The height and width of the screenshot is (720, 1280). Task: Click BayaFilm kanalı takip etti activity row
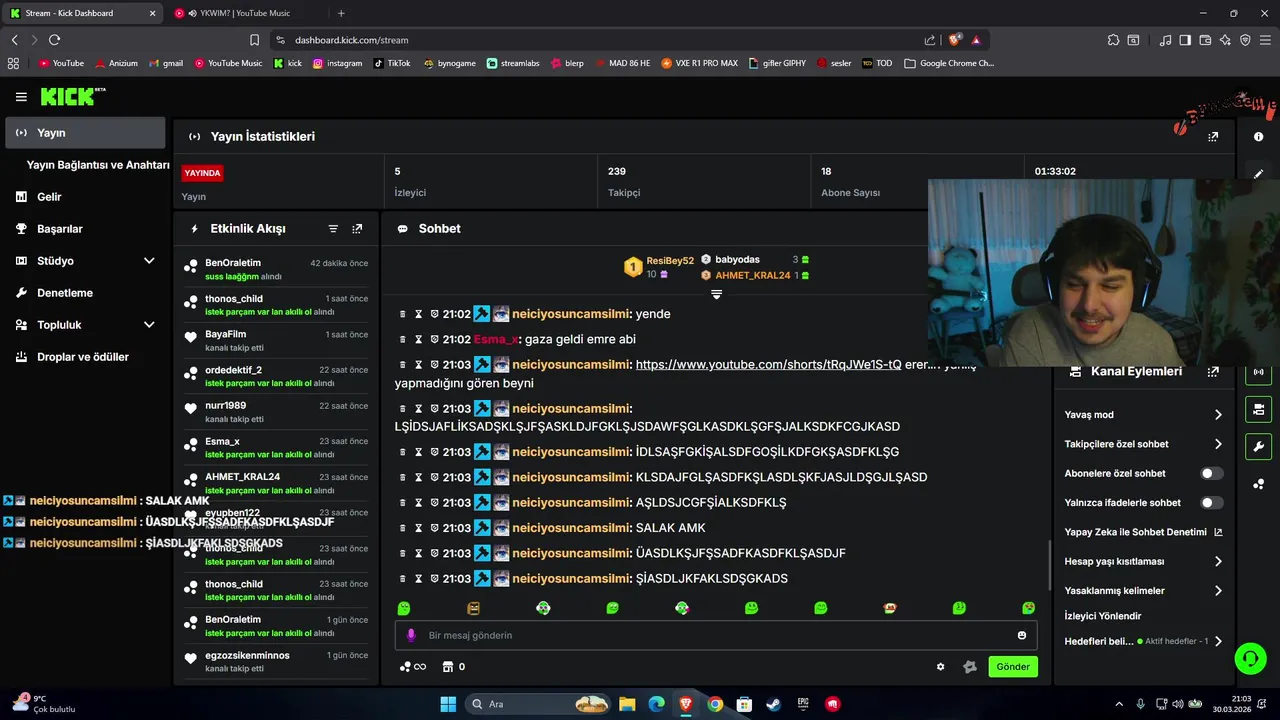pos(276,341)
